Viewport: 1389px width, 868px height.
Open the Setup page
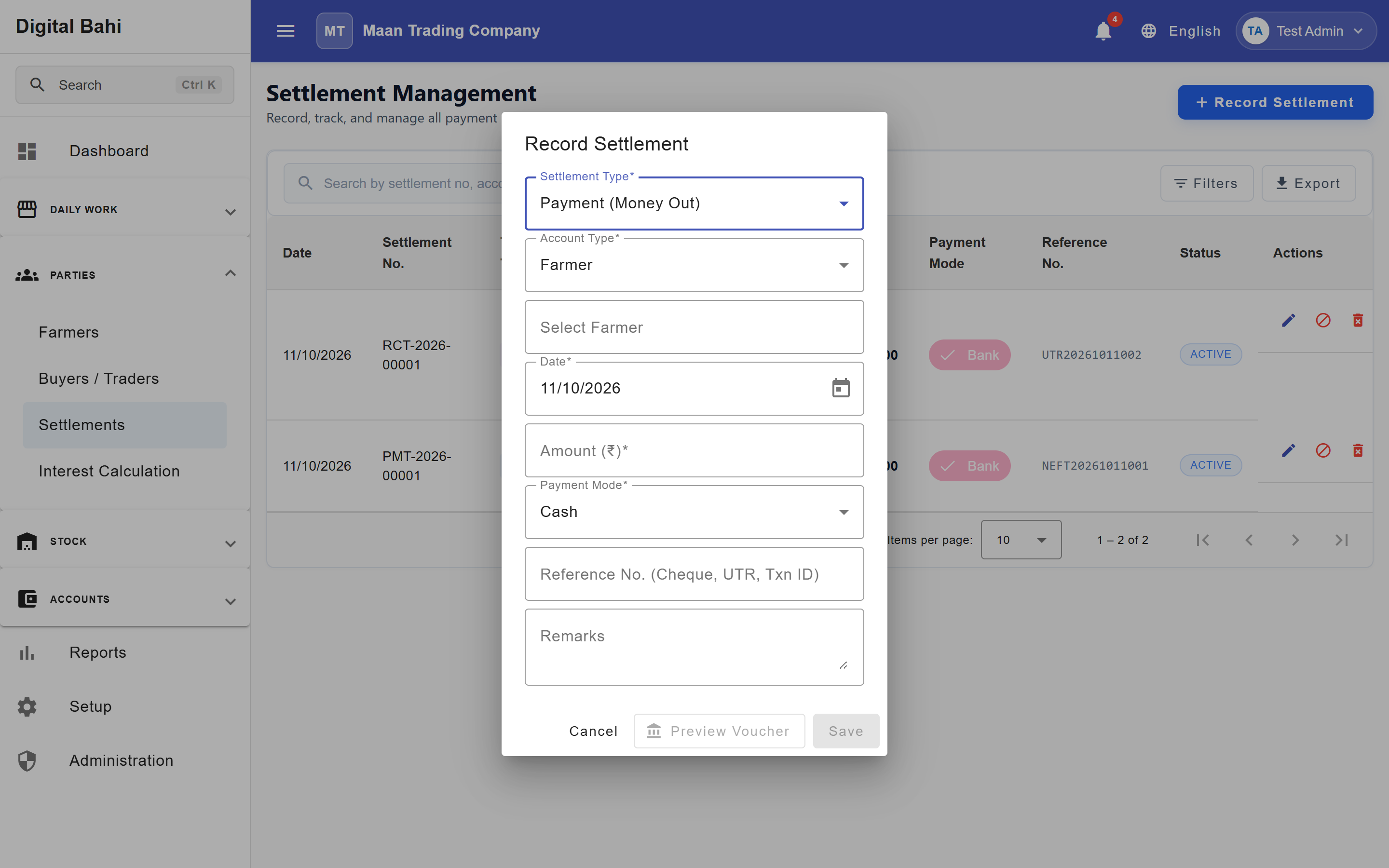(125, 706)
